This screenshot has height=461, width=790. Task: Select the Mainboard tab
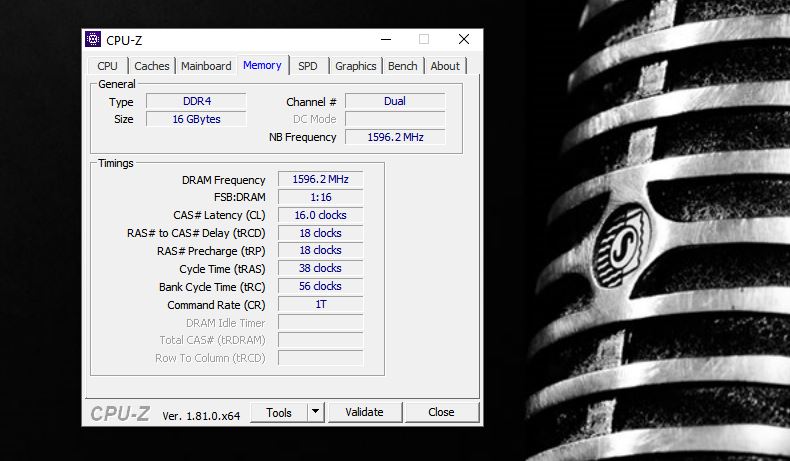tap(206, 66)
